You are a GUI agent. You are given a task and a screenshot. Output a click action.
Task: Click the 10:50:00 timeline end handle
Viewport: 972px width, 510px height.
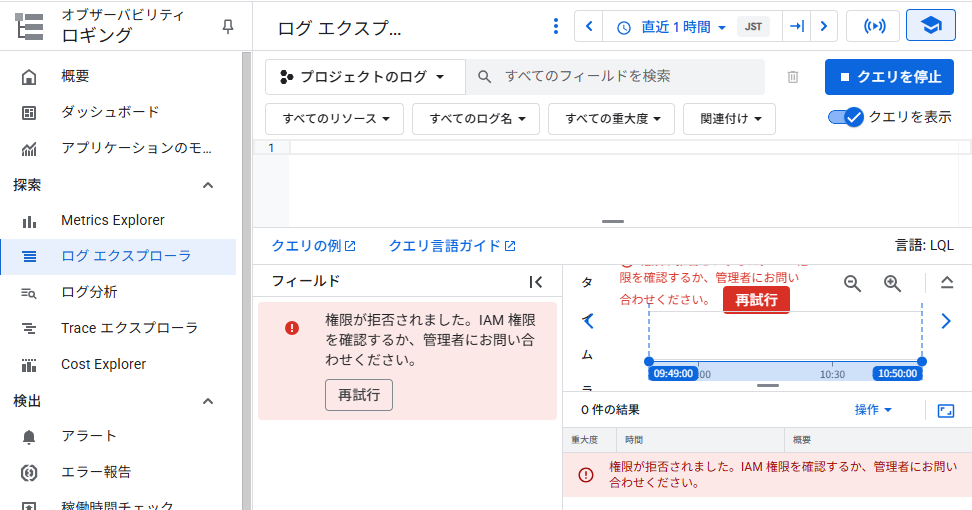pos(898,374)
